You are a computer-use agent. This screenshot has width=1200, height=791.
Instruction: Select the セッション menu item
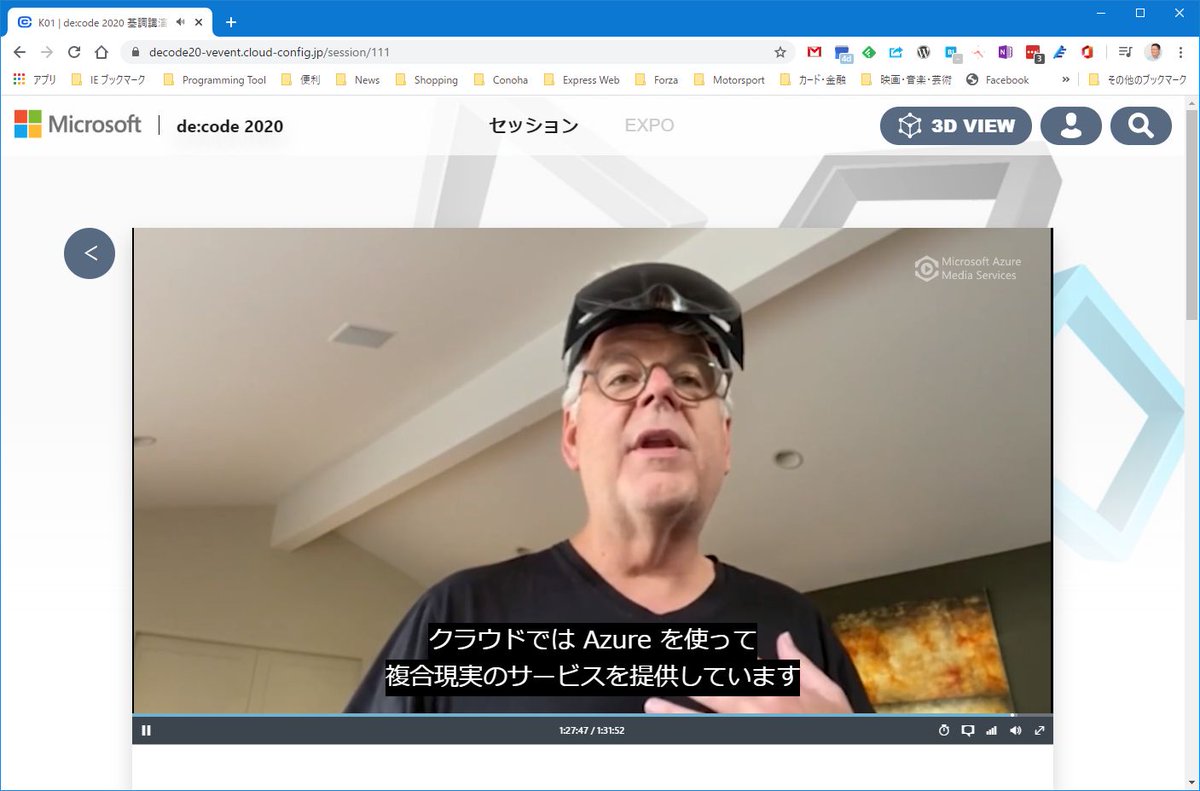[x=533, y=125]
